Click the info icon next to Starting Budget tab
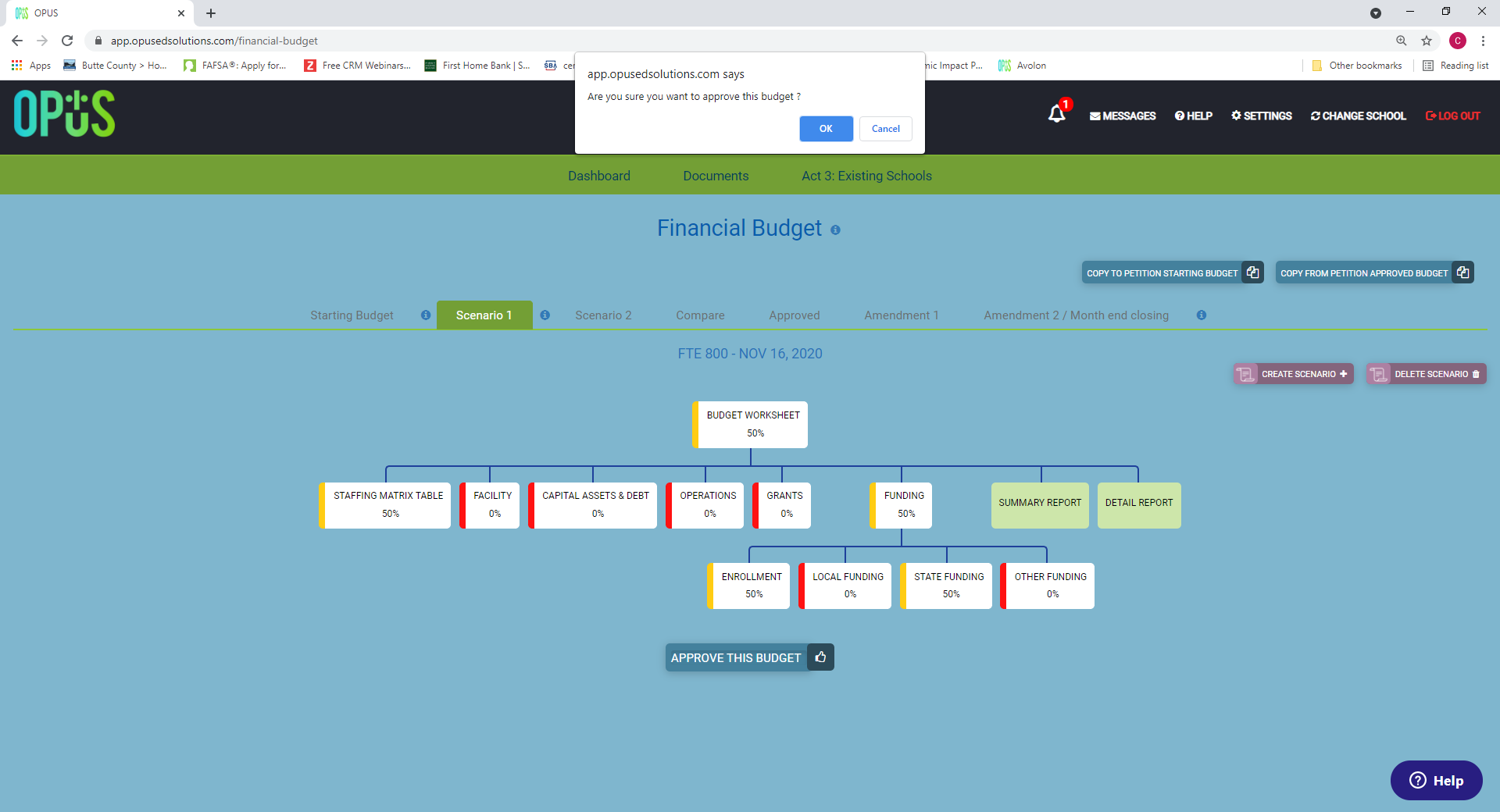 [x=426, y=315]
